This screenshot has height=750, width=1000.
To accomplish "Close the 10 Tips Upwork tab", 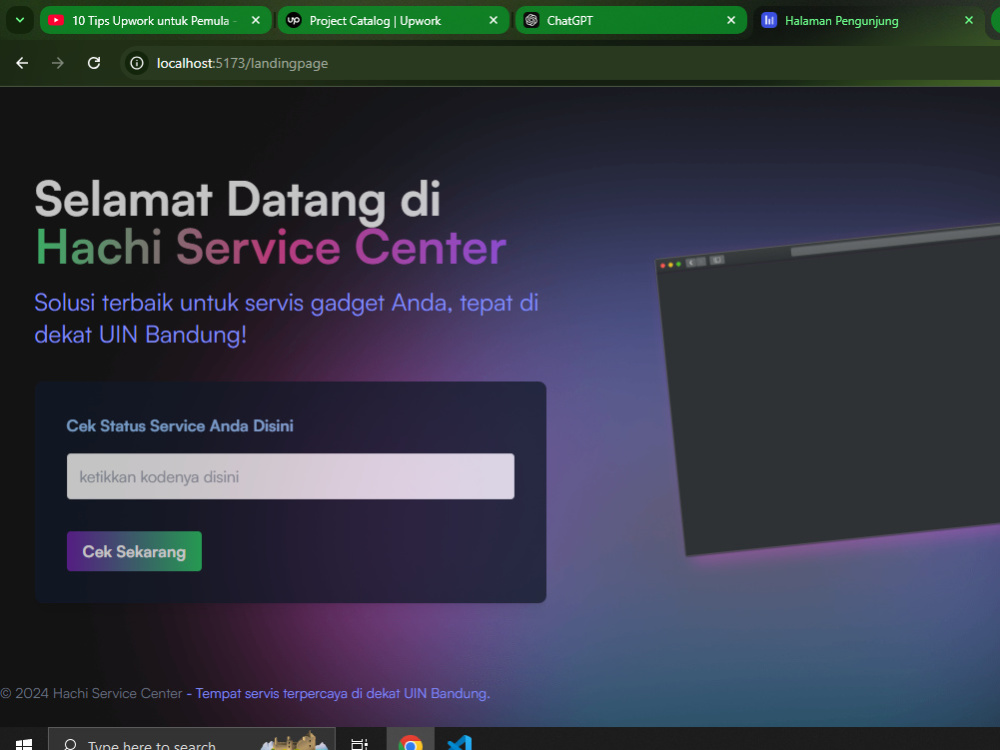I will (256, 20).
